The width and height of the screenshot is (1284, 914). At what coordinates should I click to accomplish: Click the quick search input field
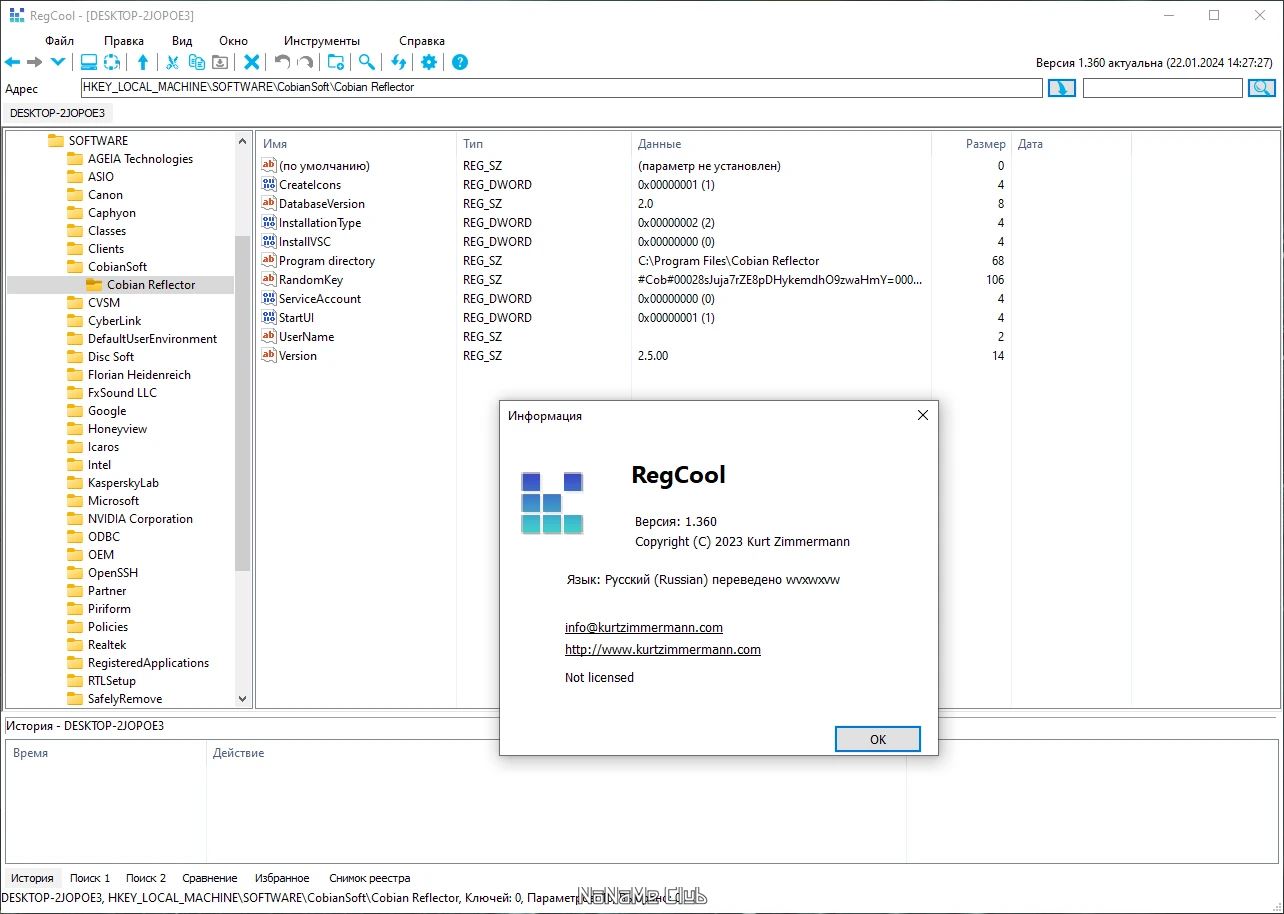click(1163, 88)
